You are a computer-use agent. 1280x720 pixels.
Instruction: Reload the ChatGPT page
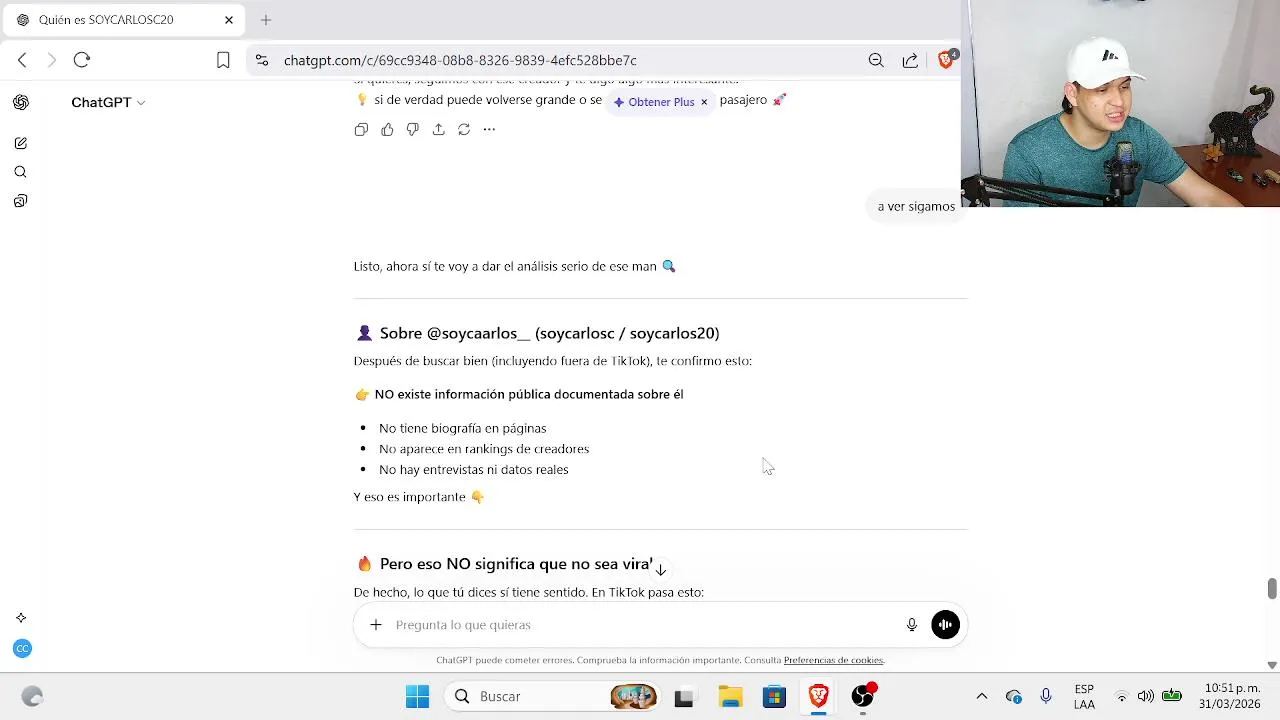coord(82,60)
